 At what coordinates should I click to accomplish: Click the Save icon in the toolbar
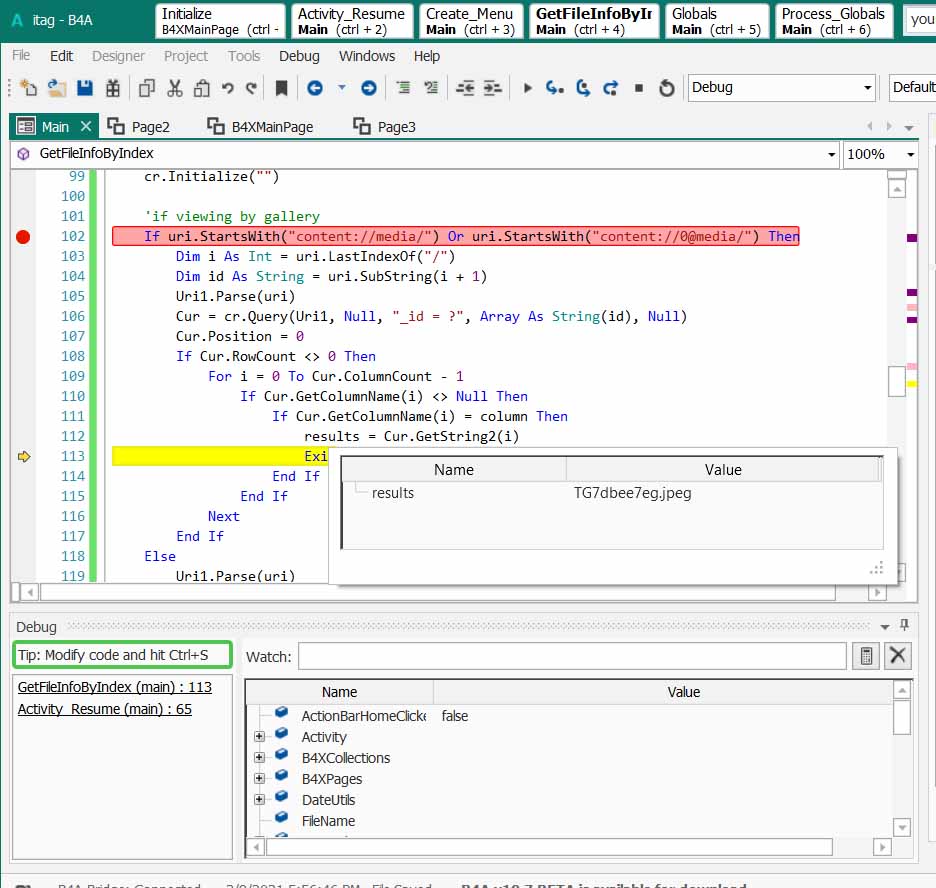pyautogui.click(x=85, y=88)
